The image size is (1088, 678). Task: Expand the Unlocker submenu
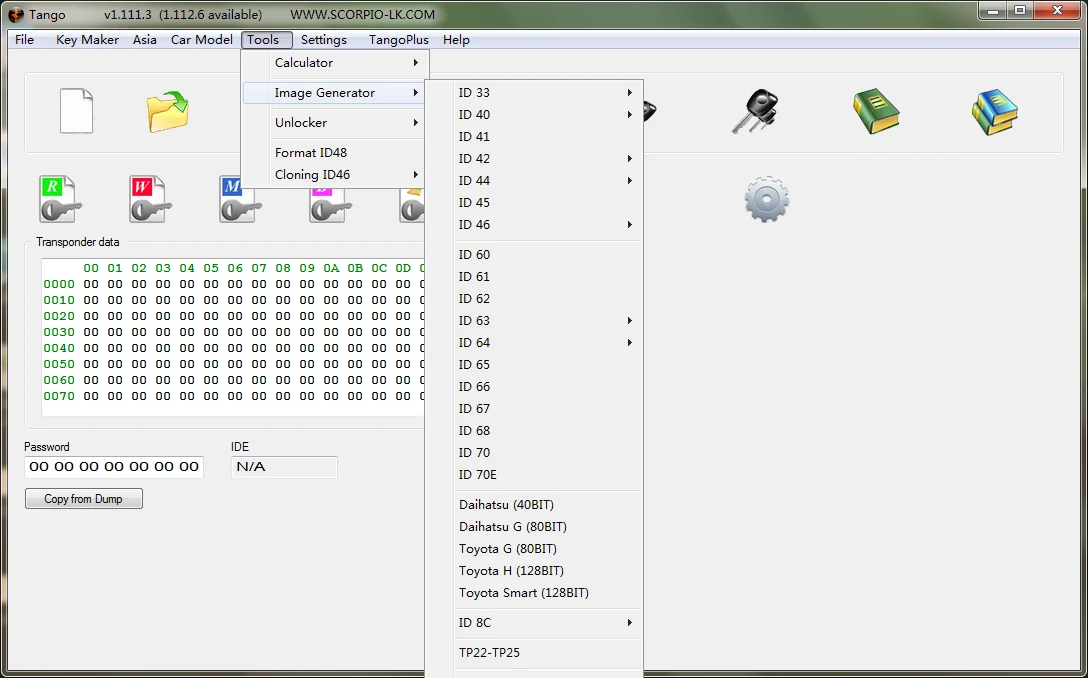point(335,122)
